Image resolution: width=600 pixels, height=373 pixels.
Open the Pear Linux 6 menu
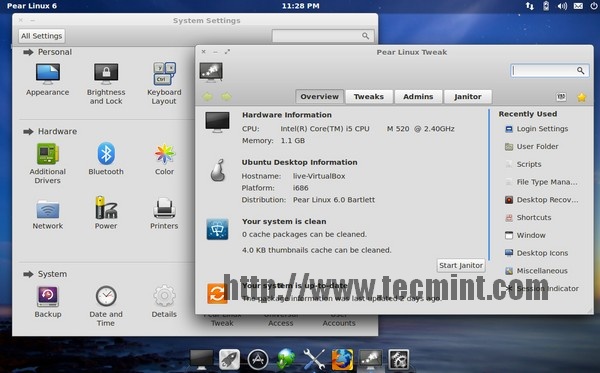coord(32,6)
